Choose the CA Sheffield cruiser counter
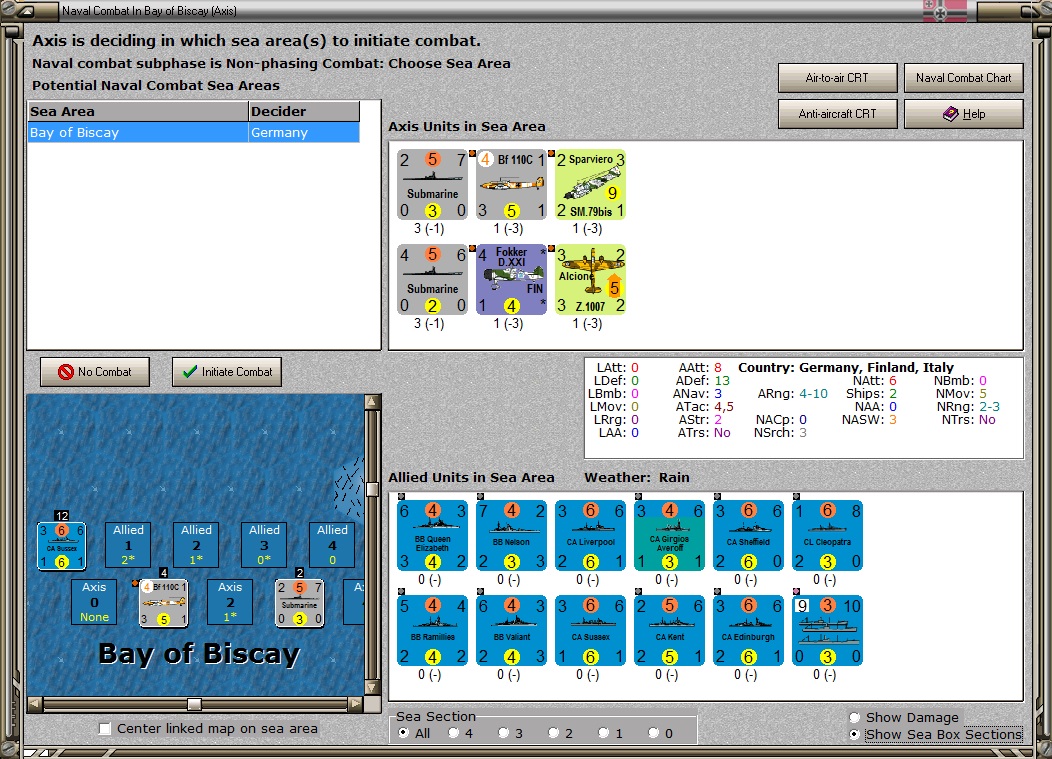This screenshot has width=1052, height=759. tap(749, 536)
